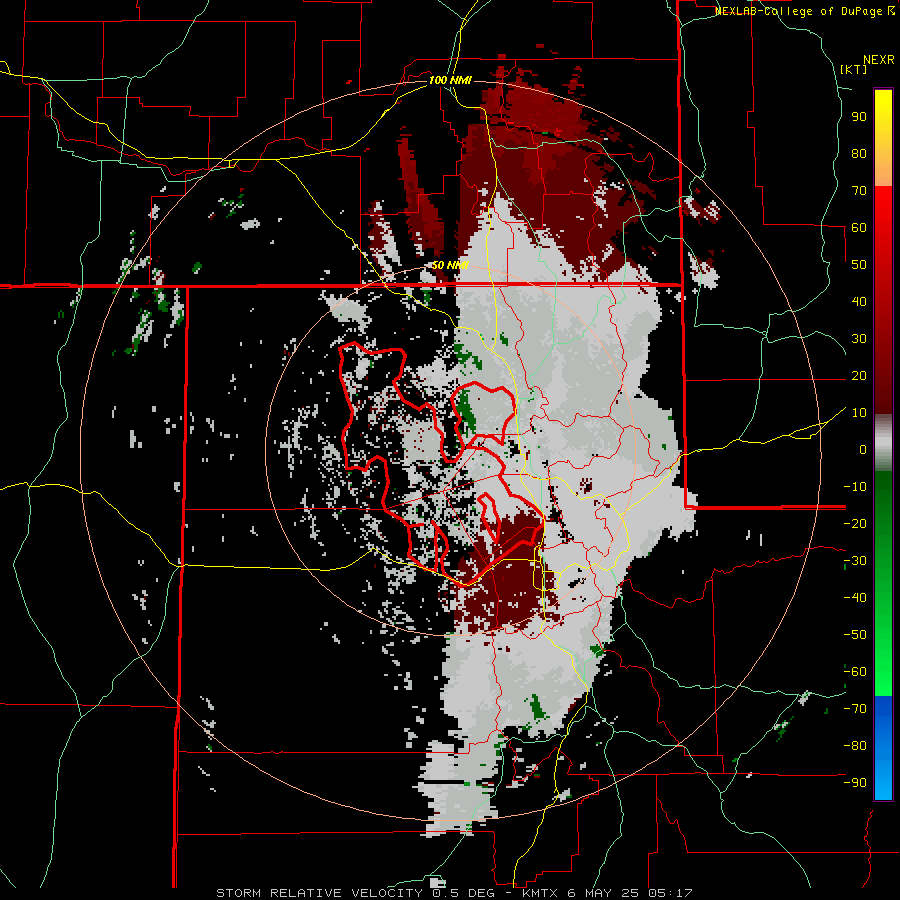Click the 100 NMI range ring label
Image resolution: width=900 pixels, height=900 pixels.
[x=450, y=80]
